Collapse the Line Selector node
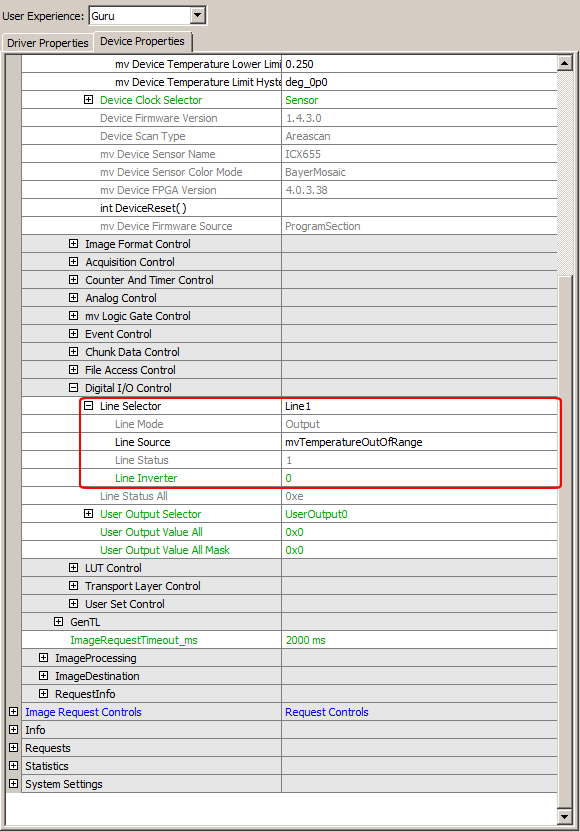Screen dimensions: 580x832 pyautogui.click(x=89, y=406)
